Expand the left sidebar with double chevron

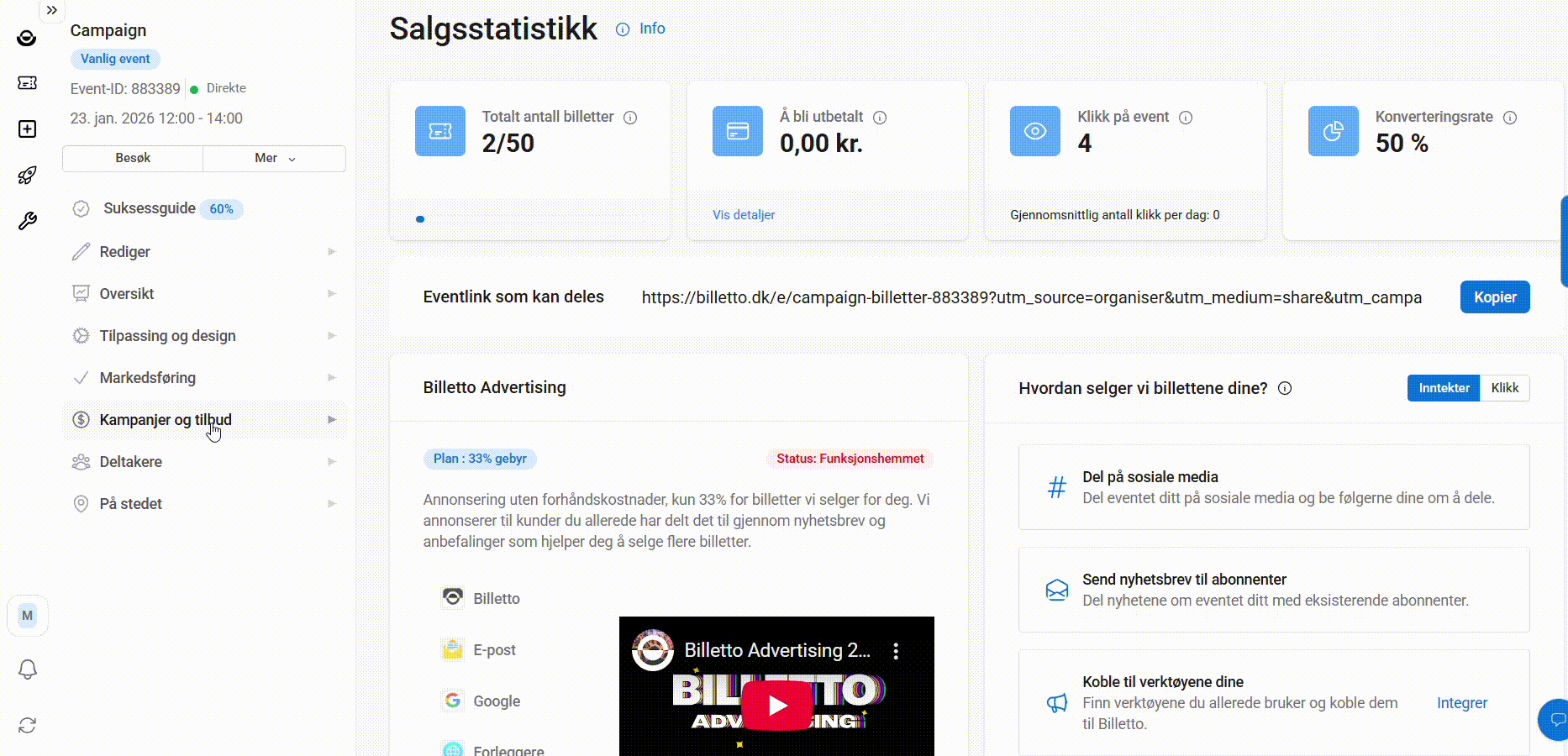(x=52, y=10)
